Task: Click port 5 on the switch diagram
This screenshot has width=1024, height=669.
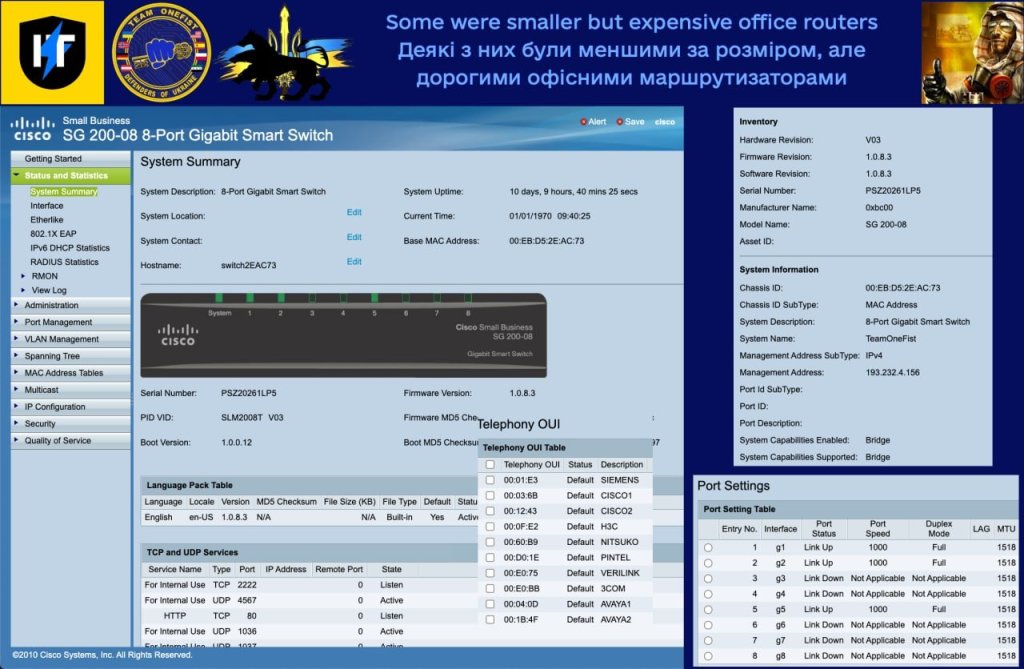Action: (374, 298)
